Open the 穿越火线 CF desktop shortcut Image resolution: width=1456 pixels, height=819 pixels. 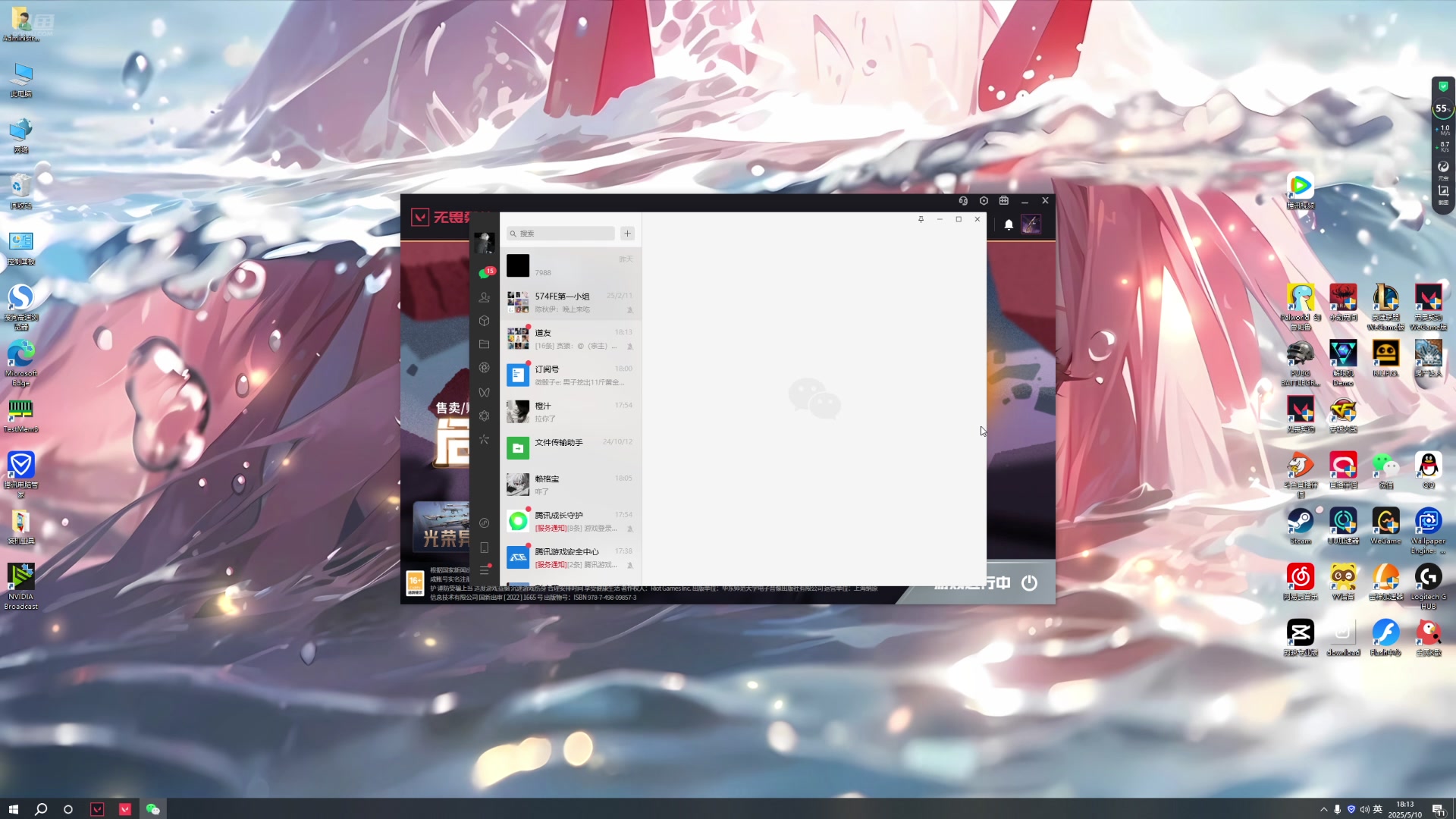click(1343, 414)
